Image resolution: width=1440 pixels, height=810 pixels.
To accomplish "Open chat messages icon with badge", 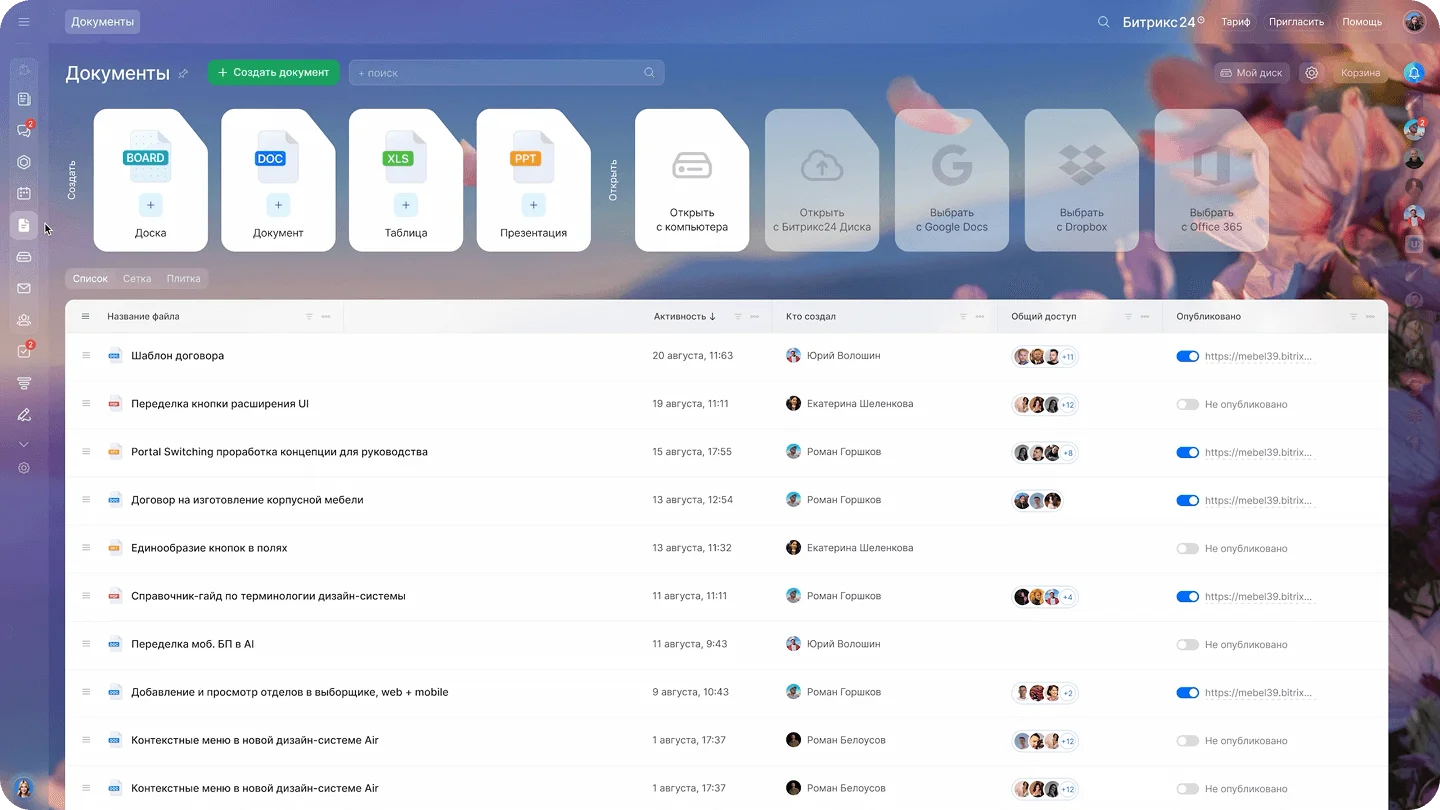I will pos(24,131).
